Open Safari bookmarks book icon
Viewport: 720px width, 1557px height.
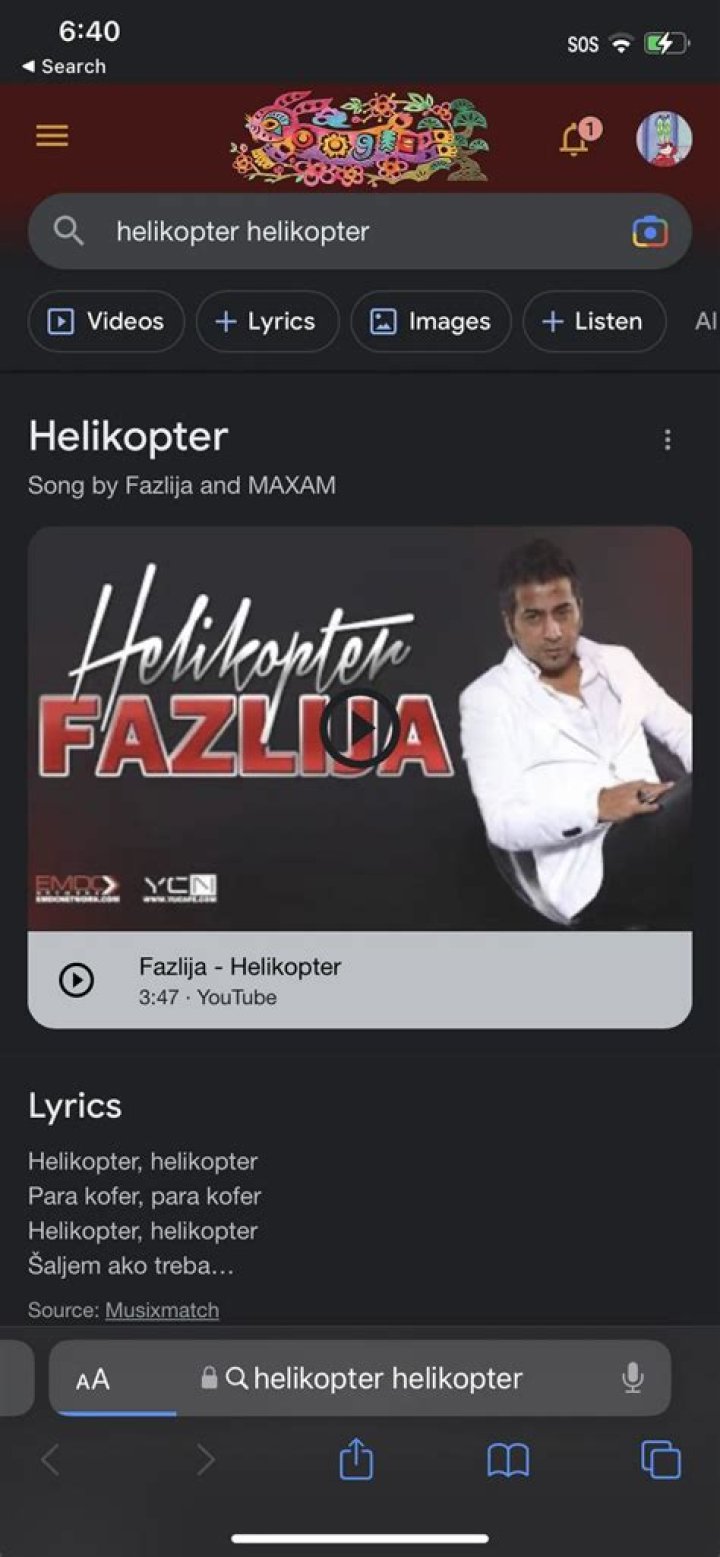pos(508,1462)
